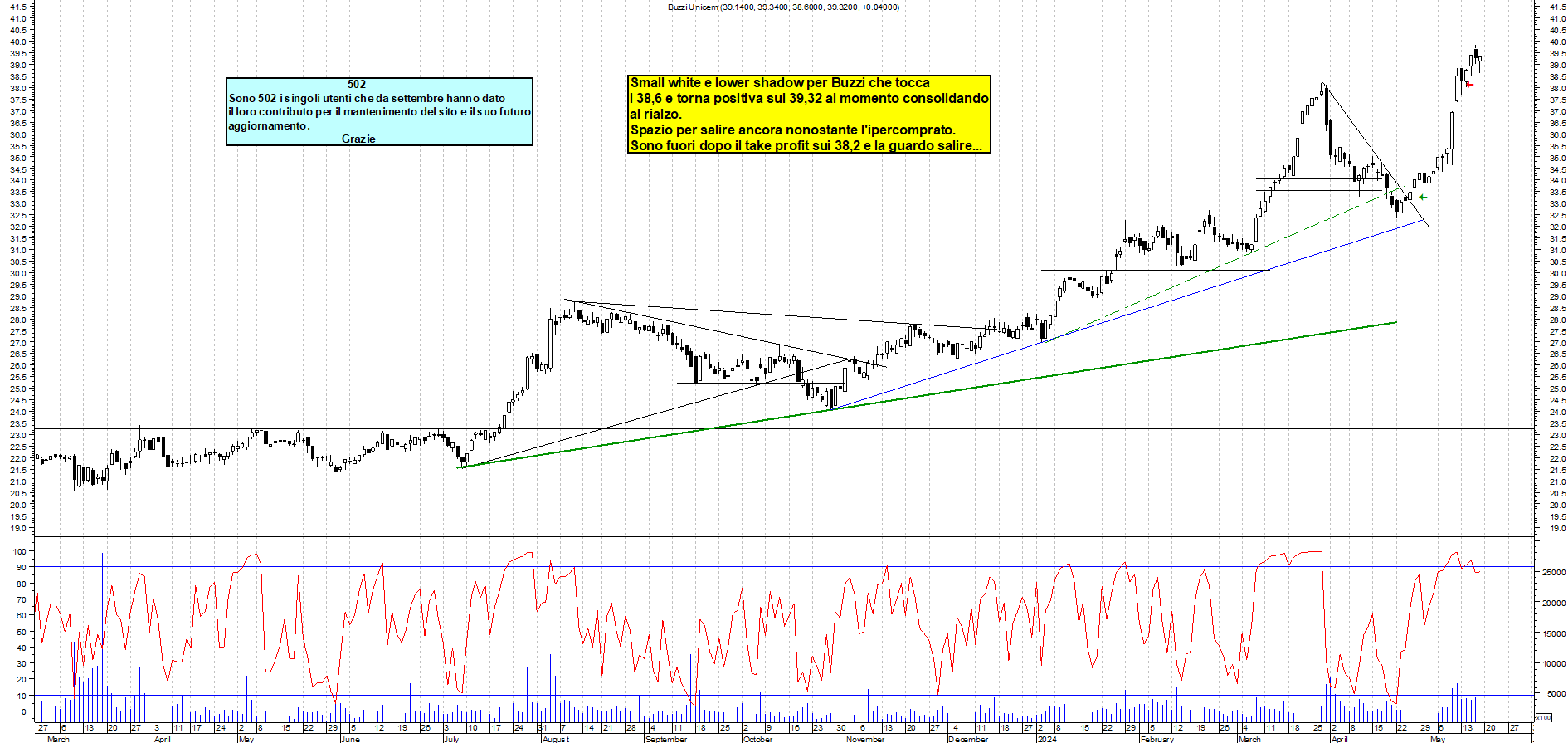Click the '23.5' price label on the left axis
1568x743 pixels.
tap(19, 424)
